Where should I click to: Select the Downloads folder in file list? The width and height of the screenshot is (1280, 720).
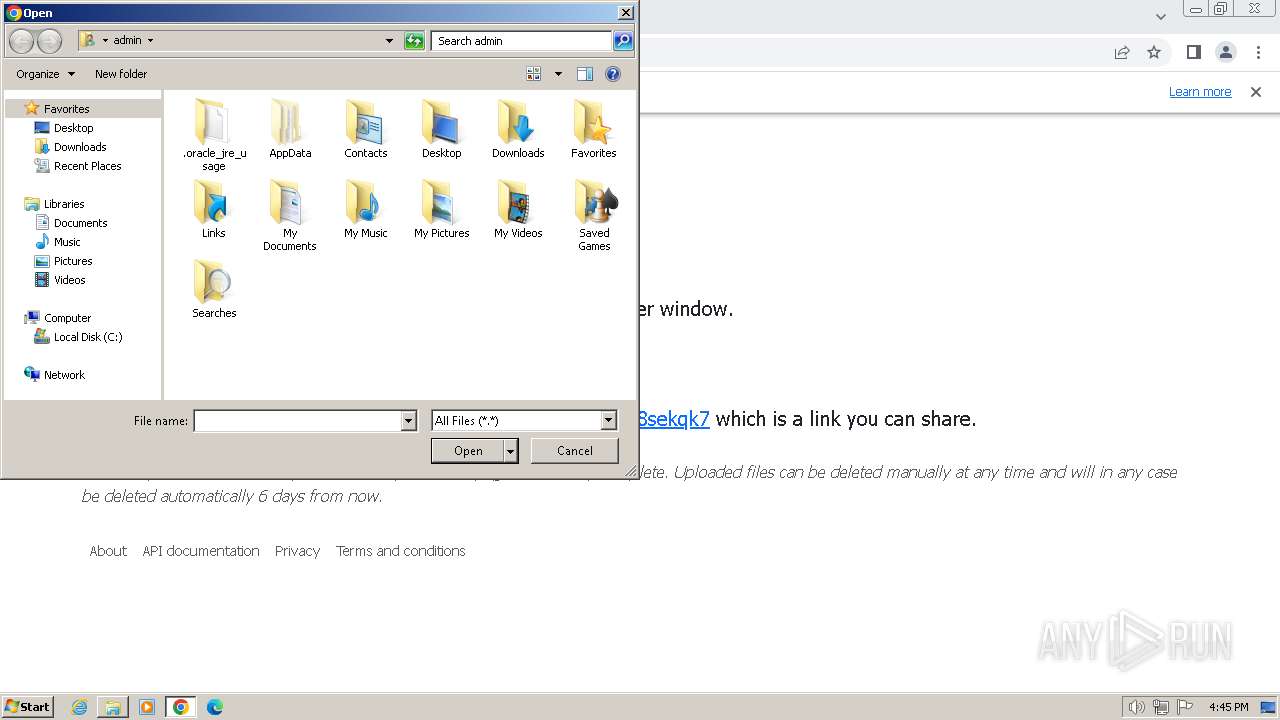click(x=518, y=130)
